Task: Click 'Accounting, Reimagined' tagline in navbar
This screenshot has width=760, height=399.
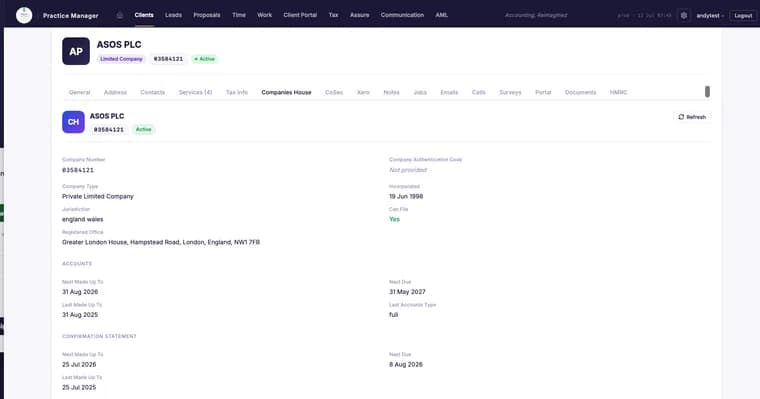Action: click(536, 16)
